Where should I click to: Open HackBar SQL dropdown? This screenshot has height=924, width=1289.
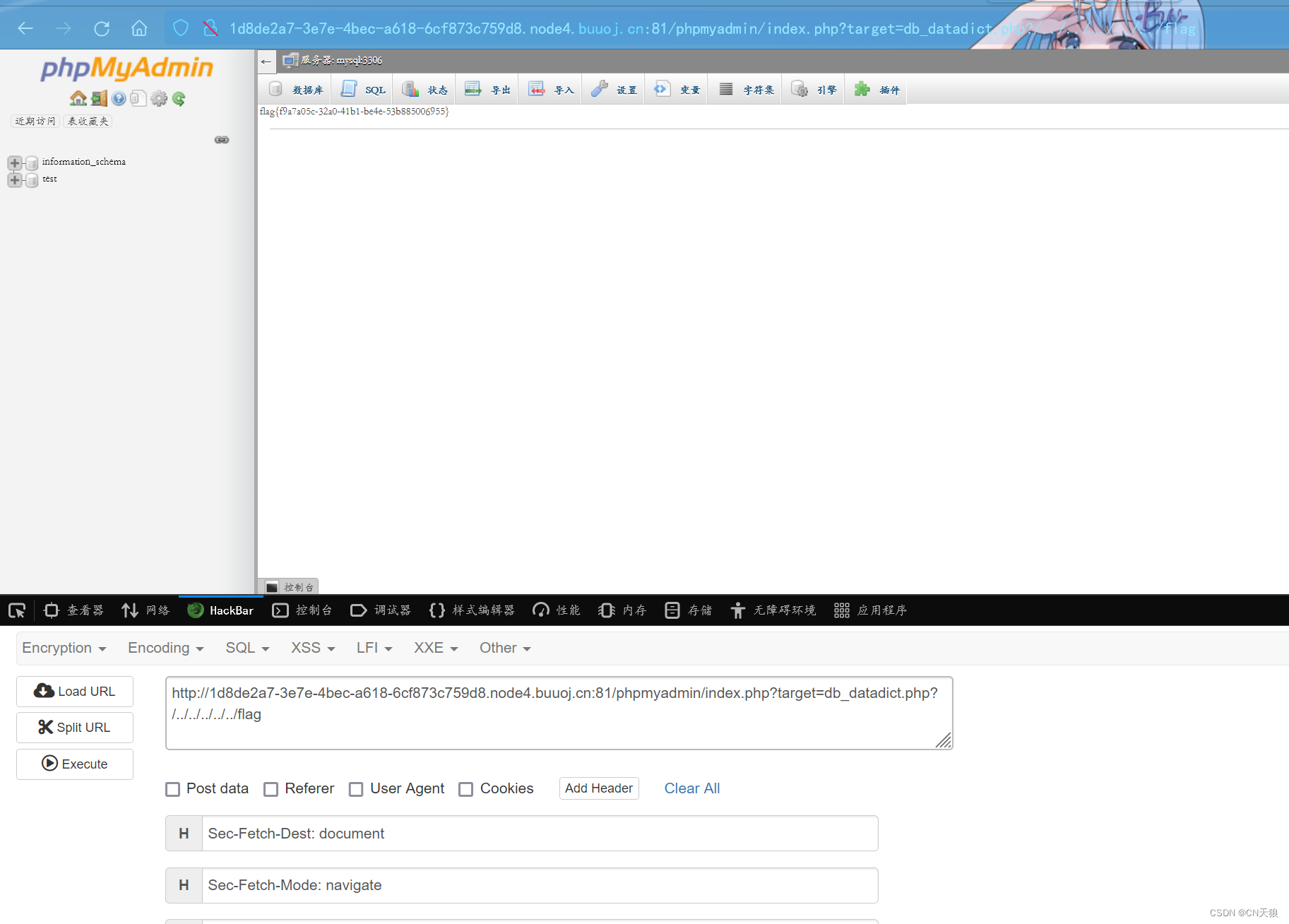(247, 648)
